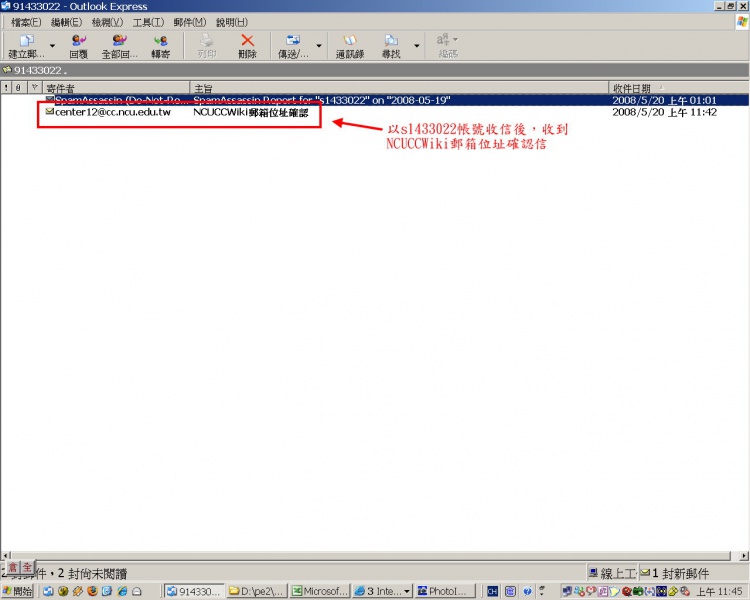The image size is (750, 600).
Task: Open the 工具(T) menu
Action: pos(148,22)
